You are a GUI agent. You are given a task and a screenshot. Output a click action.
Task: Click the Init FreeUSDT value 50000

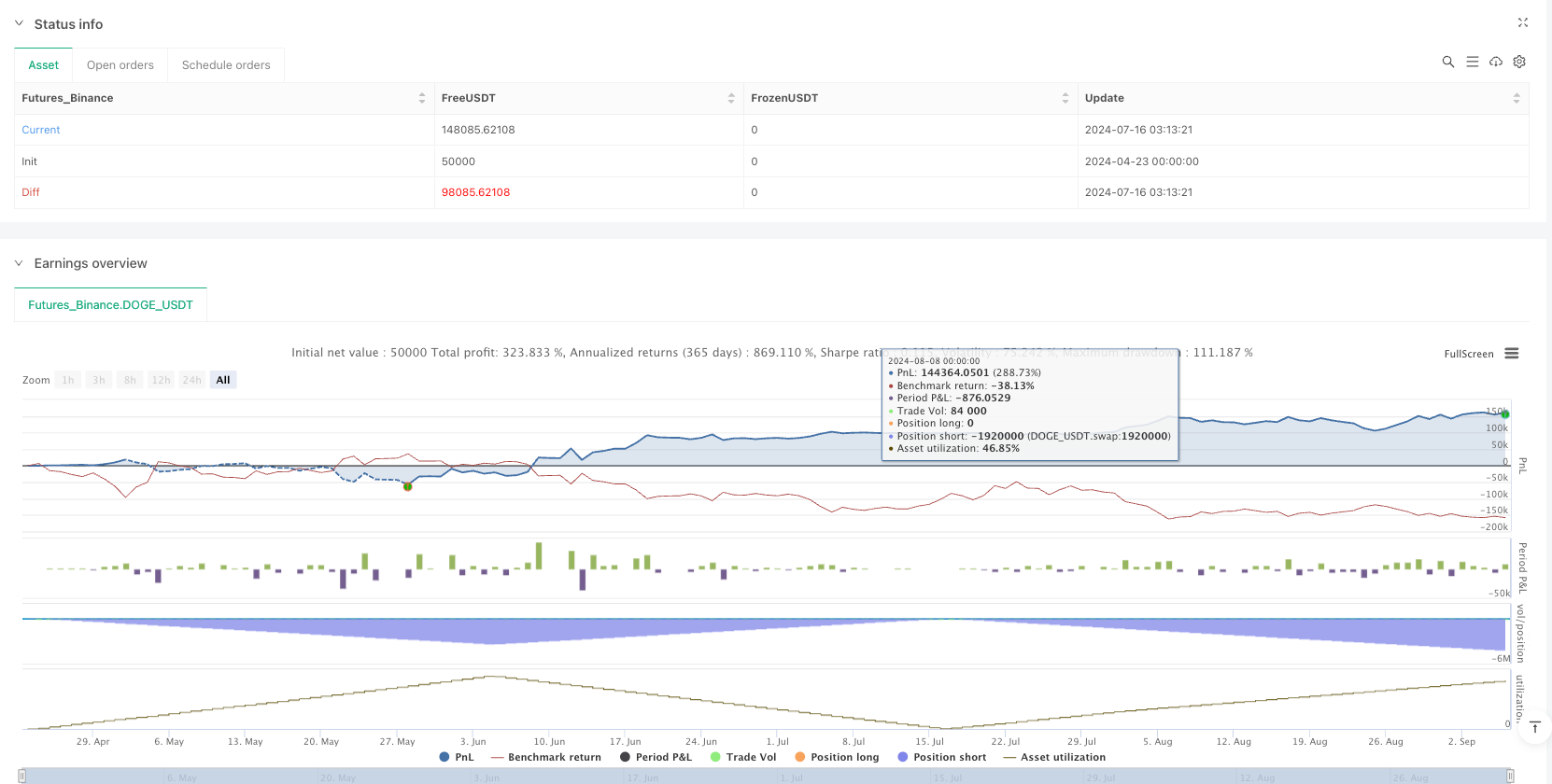[x=459, y=161]
